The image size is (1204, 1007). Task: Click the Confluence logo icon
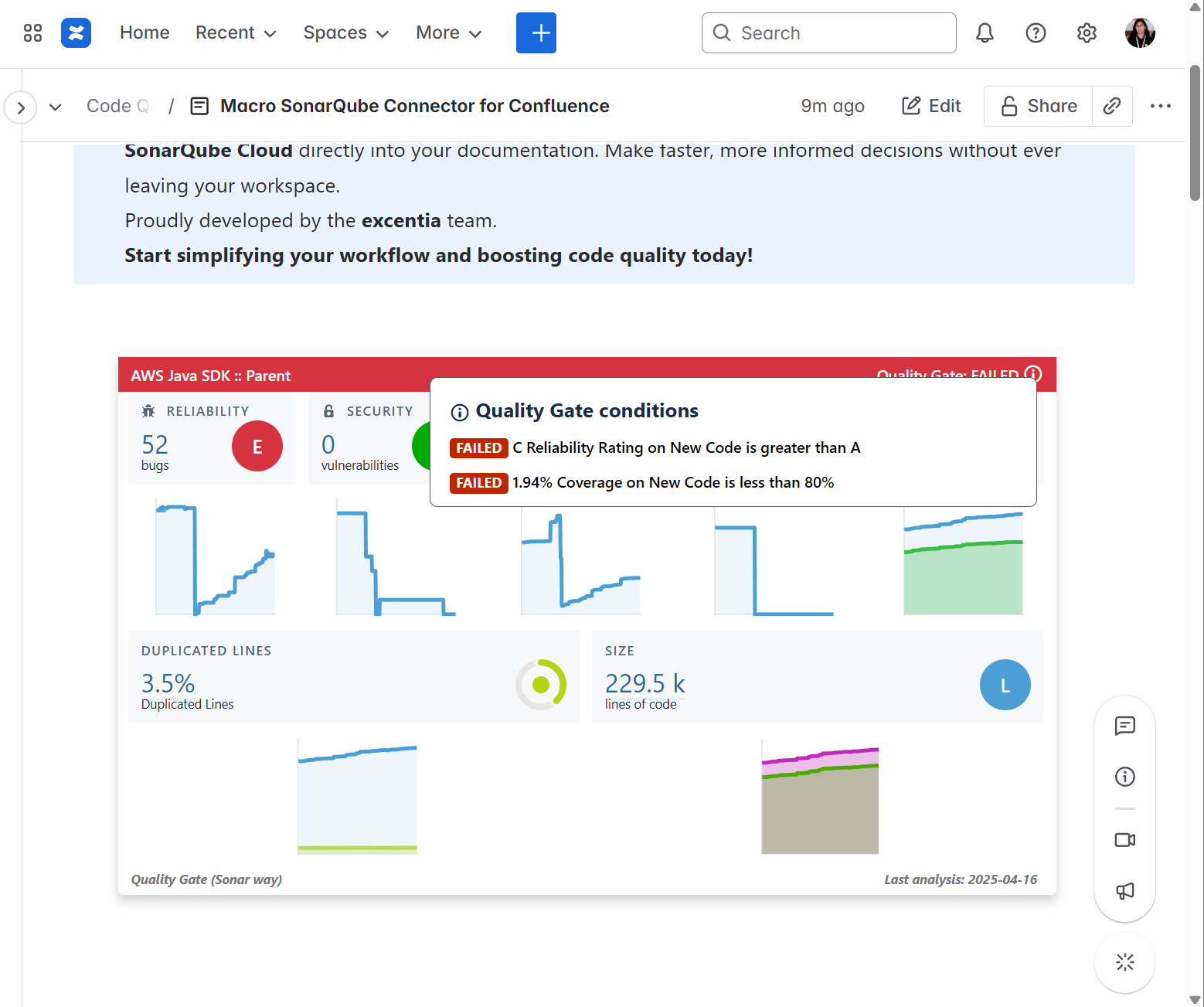click(76, 32)
